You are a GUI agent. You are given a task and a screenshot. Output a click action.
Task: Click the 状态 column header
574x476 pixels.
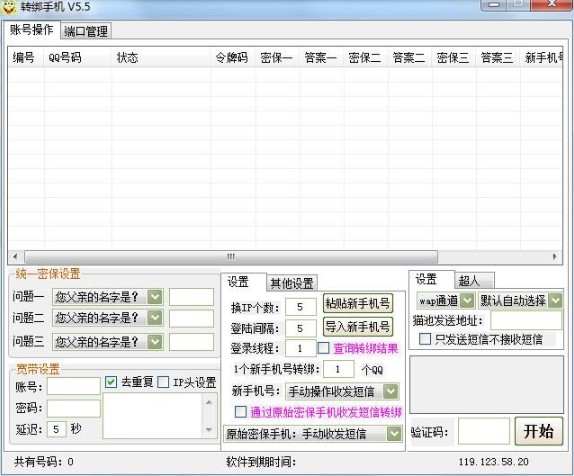click(x=161, y=57)
